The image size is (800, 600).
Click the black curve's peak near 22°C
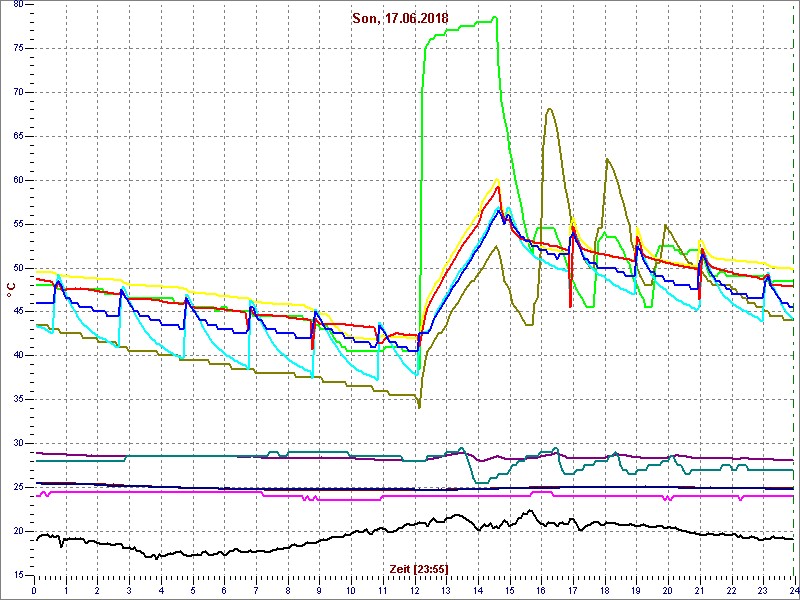click(x=530, y=510)
